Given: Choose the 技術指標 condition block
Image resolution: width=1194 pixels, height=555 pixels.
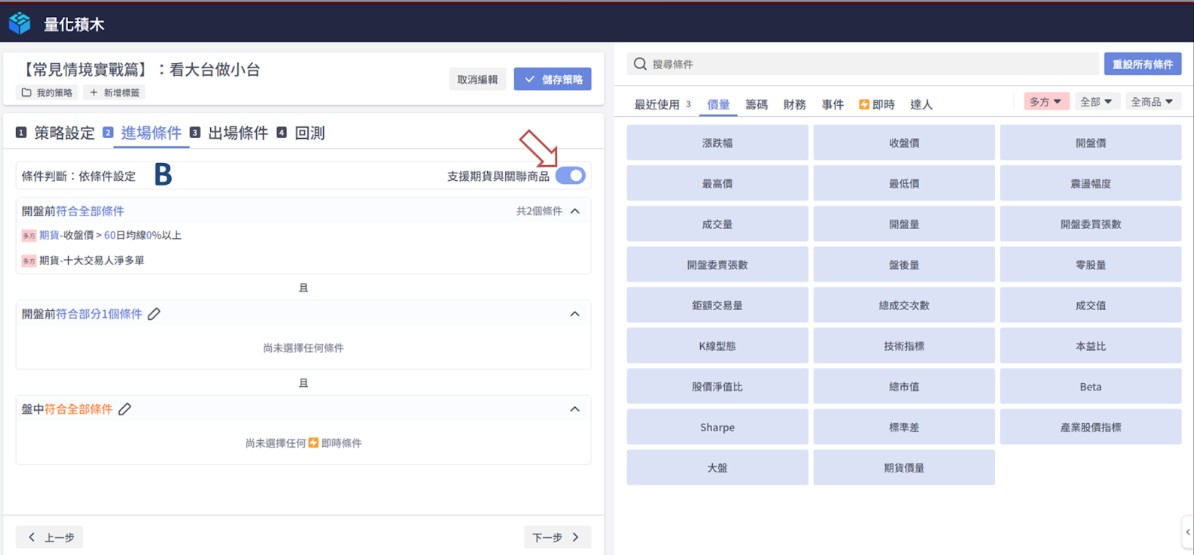Looking at the screenshot, I should tap(903, 346).
